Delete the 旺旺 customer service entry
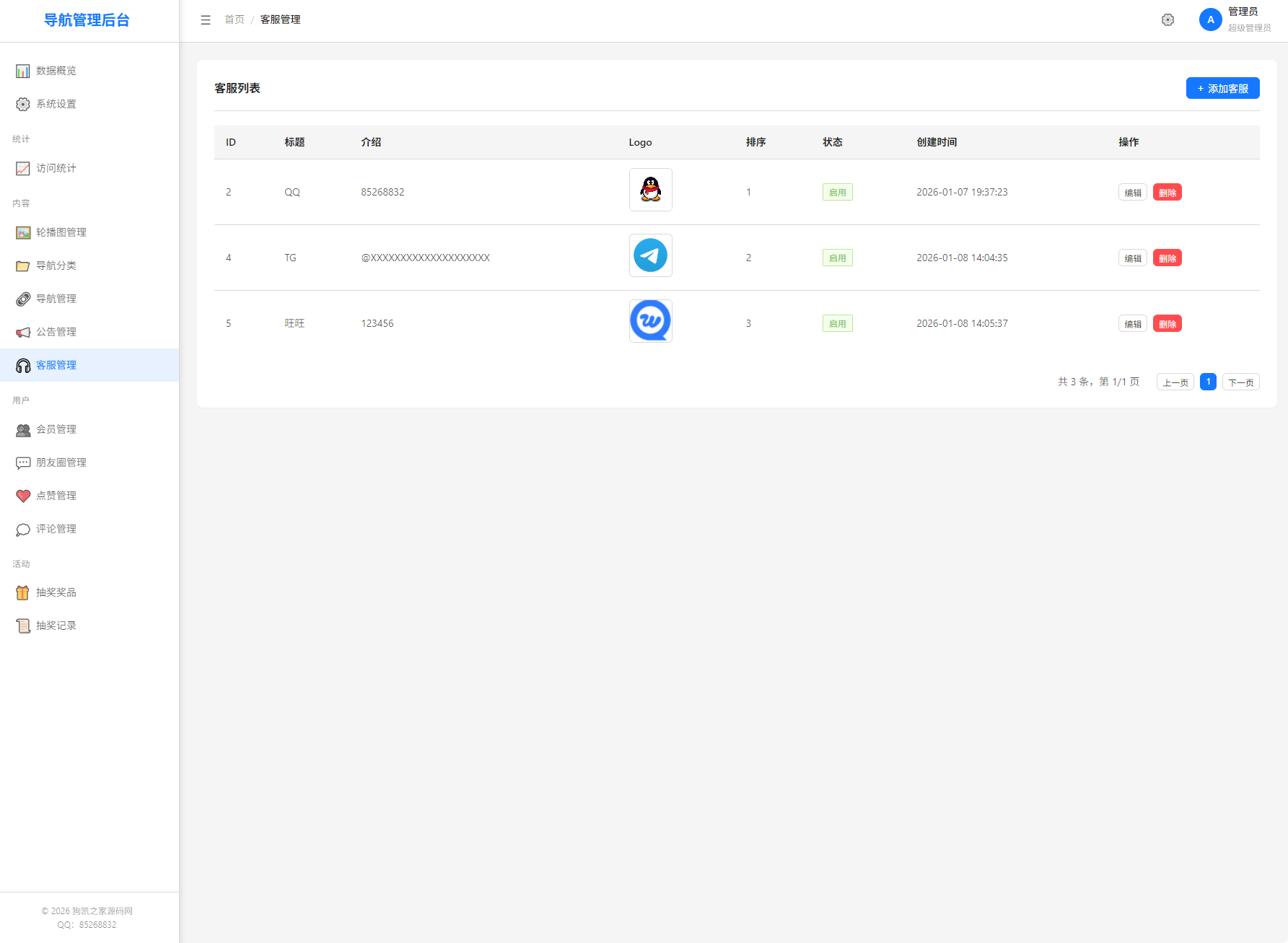Image resolution: width=1288 pixels, height=943 pixels. 1167,324
